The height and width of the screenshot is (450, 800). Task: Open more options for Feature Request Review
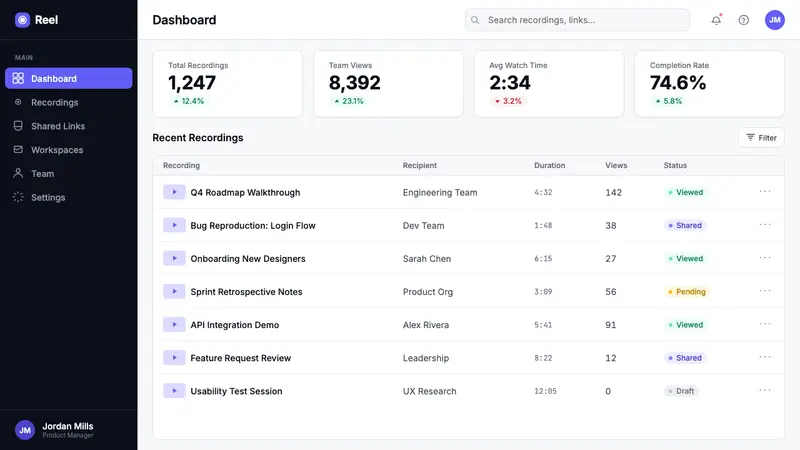(x=765, y=357)
